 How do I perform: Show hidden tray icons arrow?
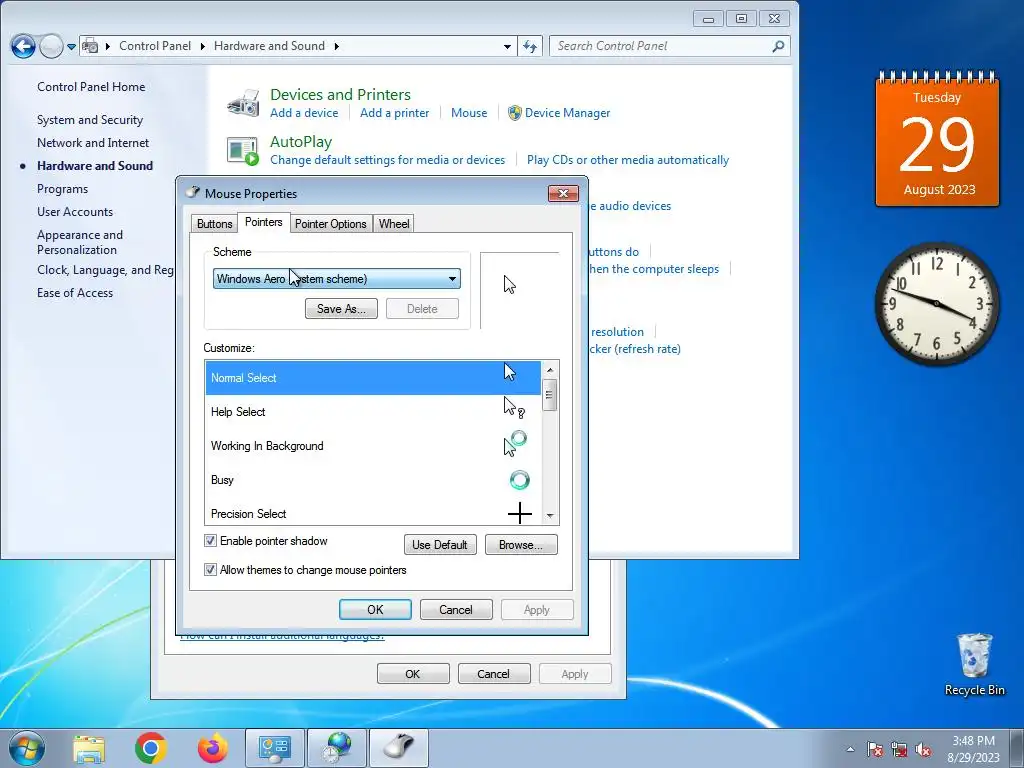coord(850,750)
